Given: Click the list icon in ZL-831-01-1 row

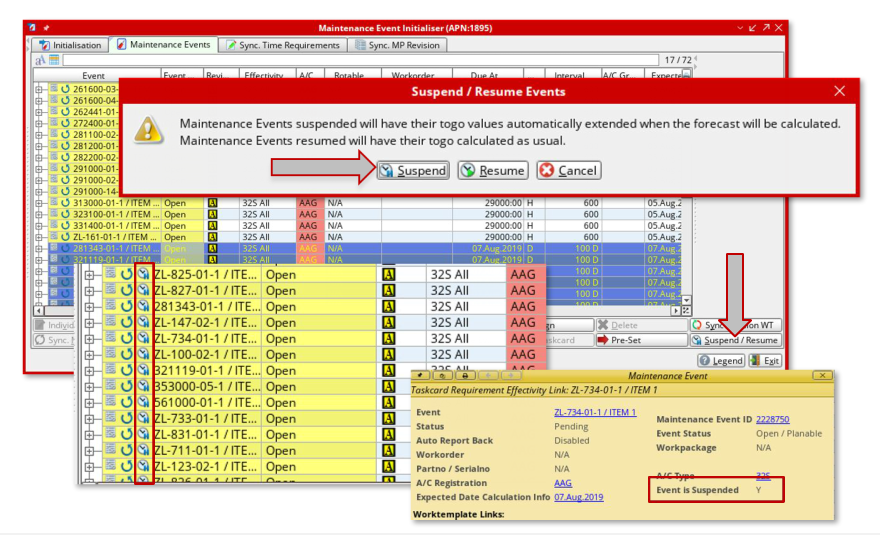Looking at the screenshot, I should (111, 433).
